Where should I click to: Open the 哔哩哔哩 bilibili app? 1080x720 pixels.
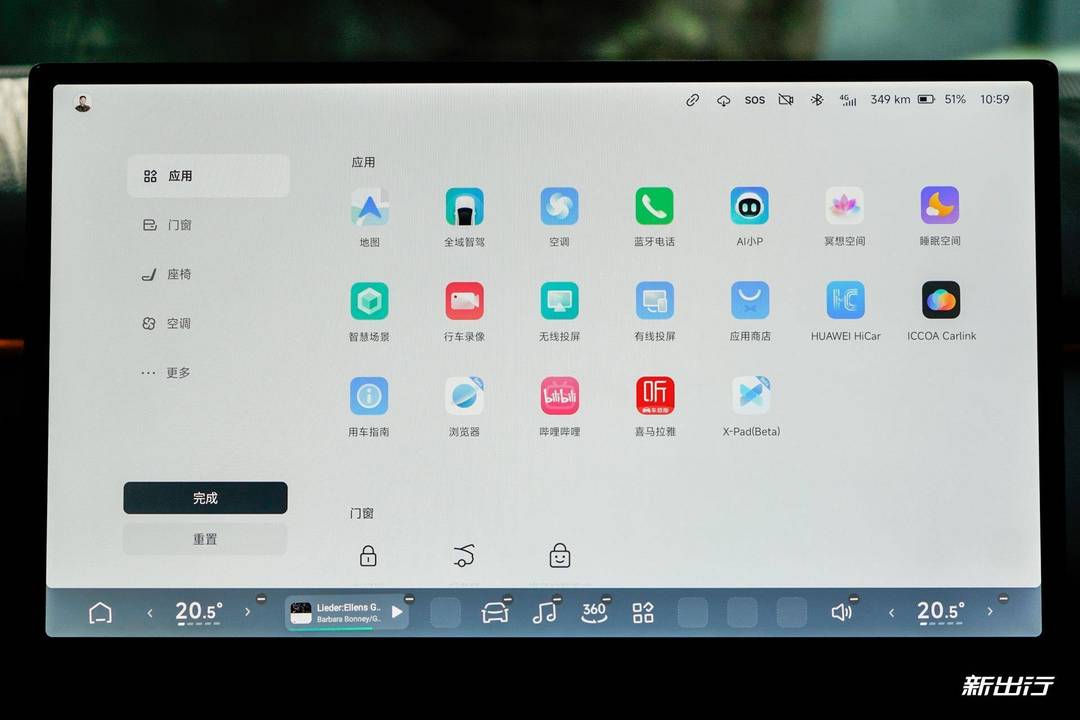pyautogui.click(x=559, y=395)
